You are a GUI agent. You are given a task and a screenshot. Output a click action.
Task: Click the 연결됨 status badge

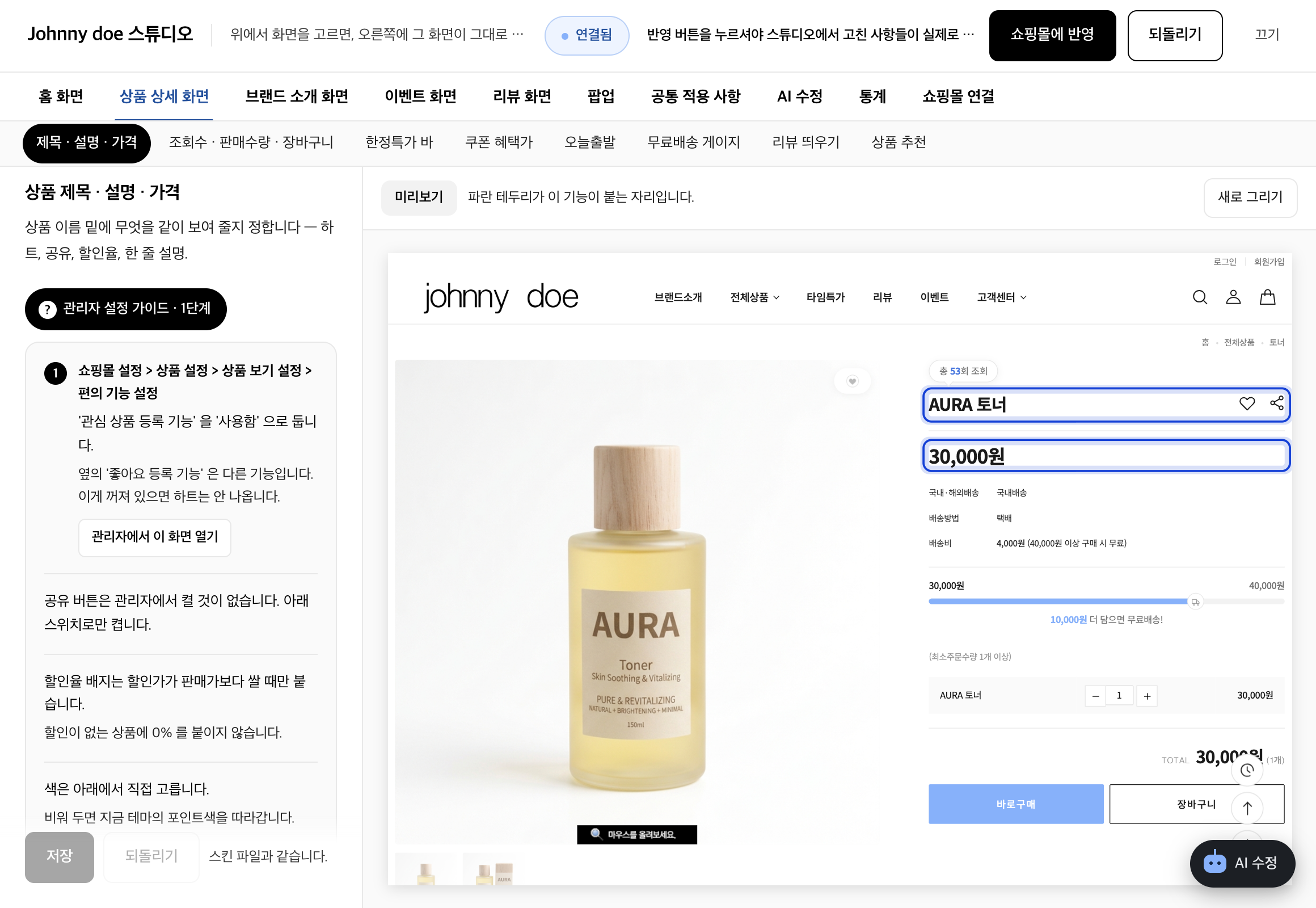point(587,35)
